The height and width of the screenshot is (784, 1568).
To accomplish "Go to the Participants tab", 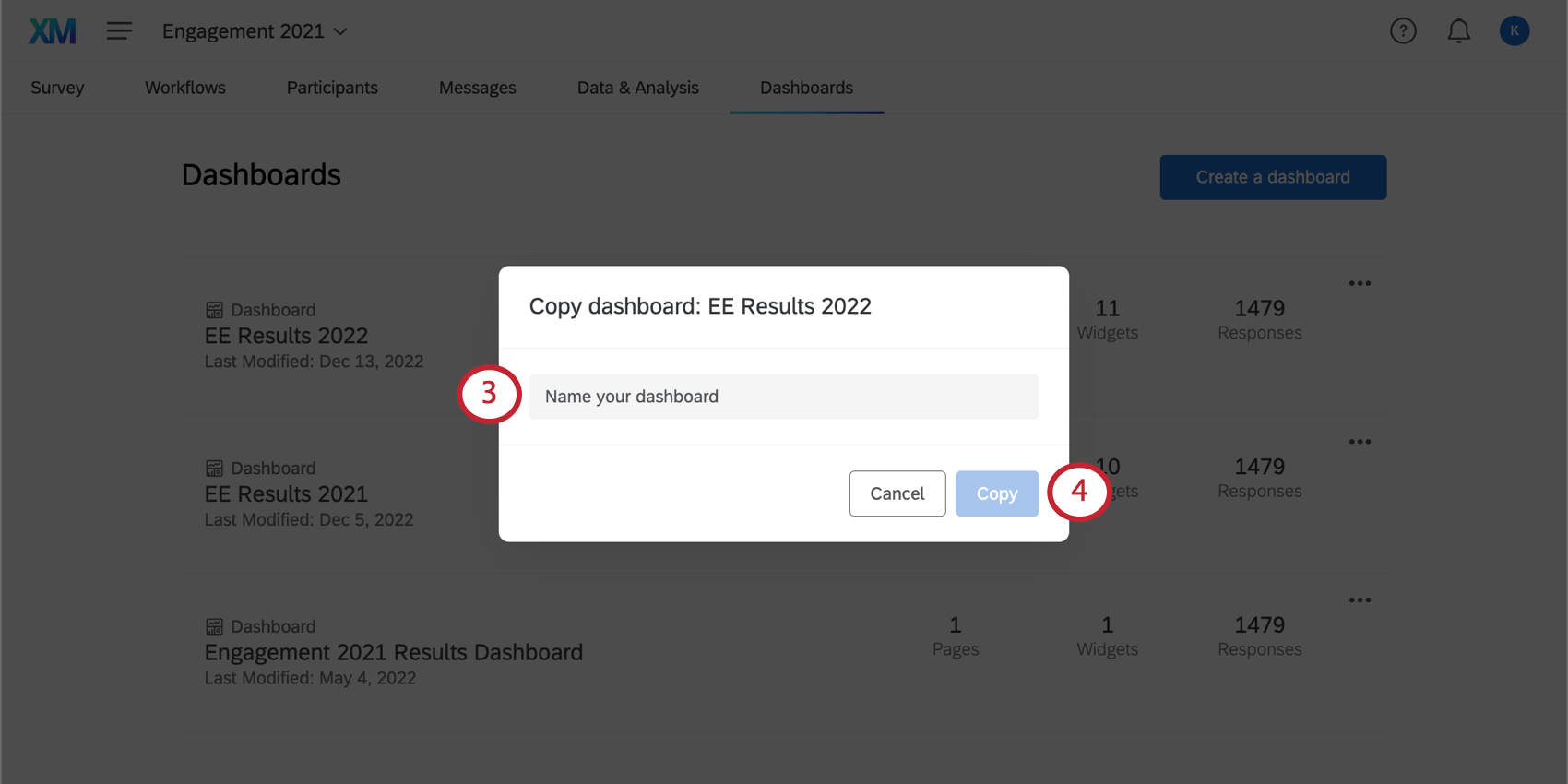I will pos(332,88).
